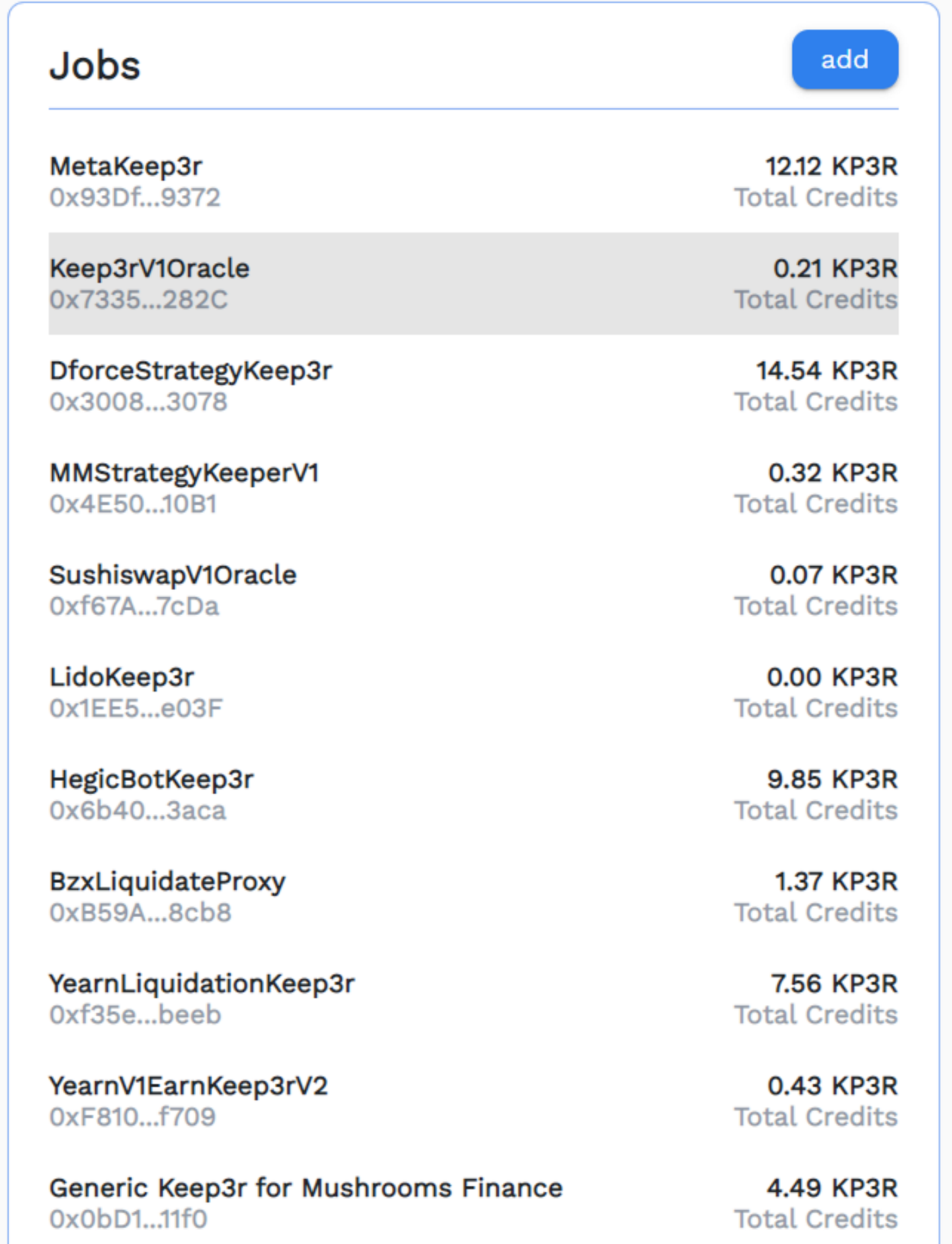Open the MetaKeep3r job

tap(473, 182)
